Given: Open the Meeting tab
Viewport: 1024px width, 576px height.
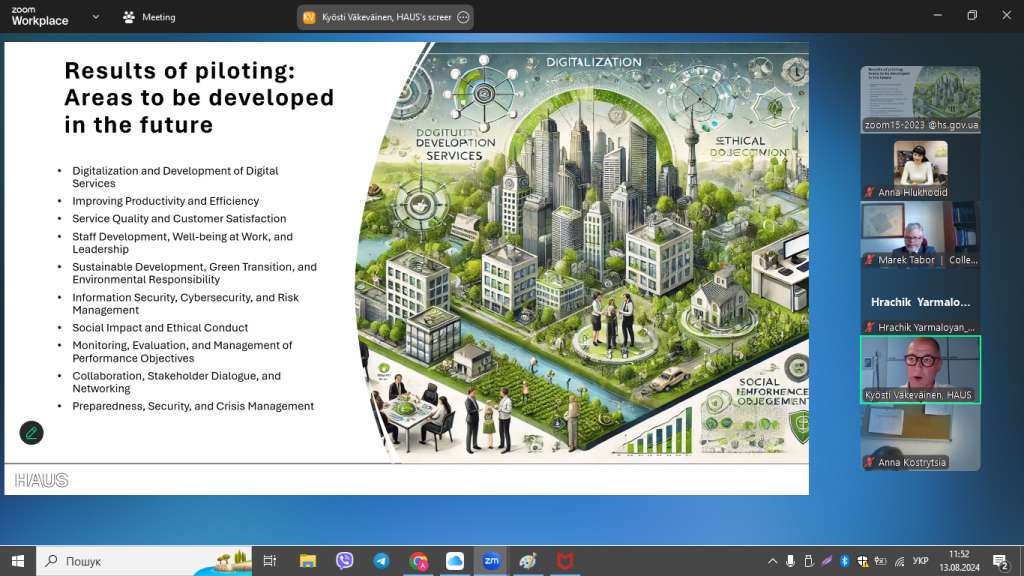Looking at the screenshot, I should coord(148,17).
